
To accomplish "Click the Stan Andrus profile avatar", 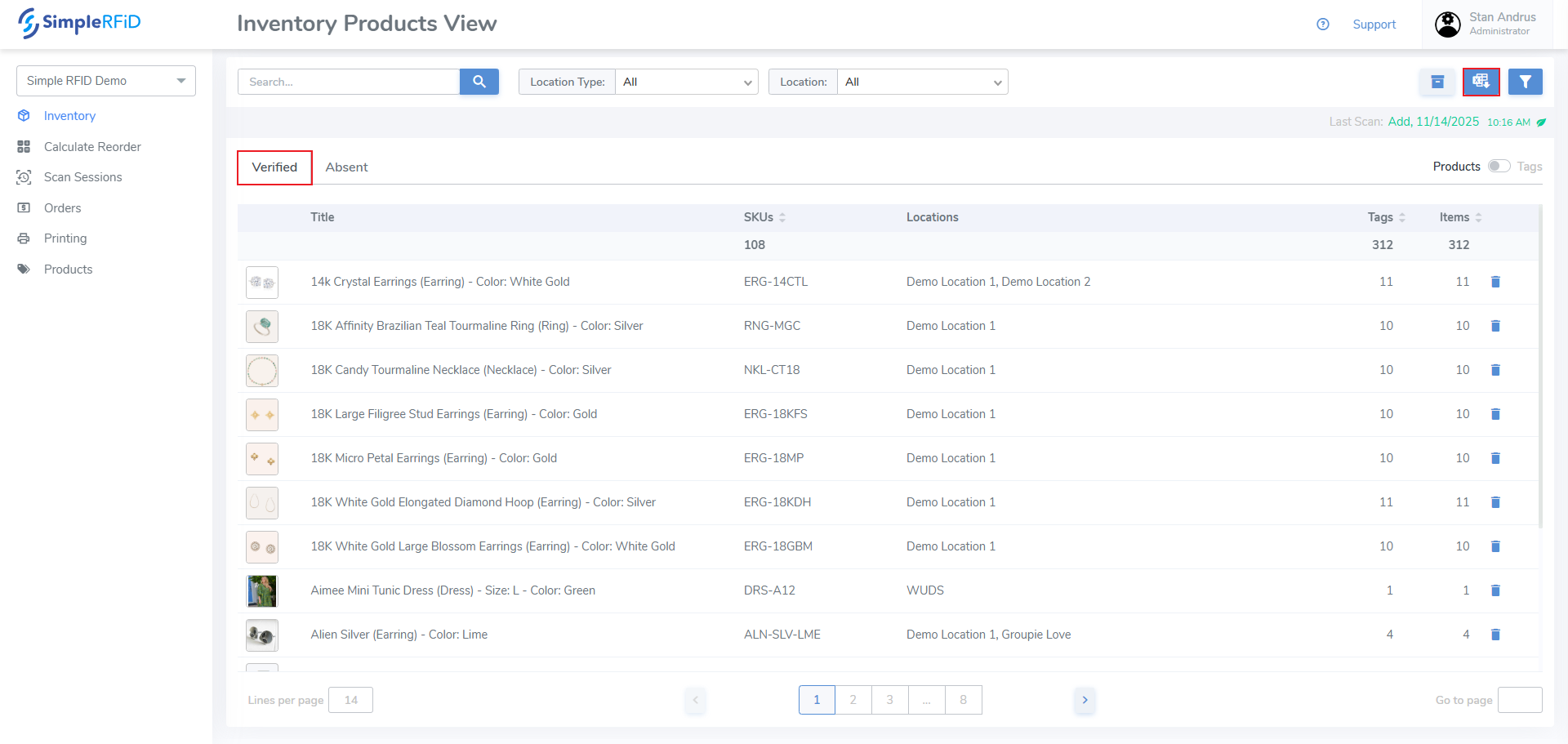I will pos(1448,25).
